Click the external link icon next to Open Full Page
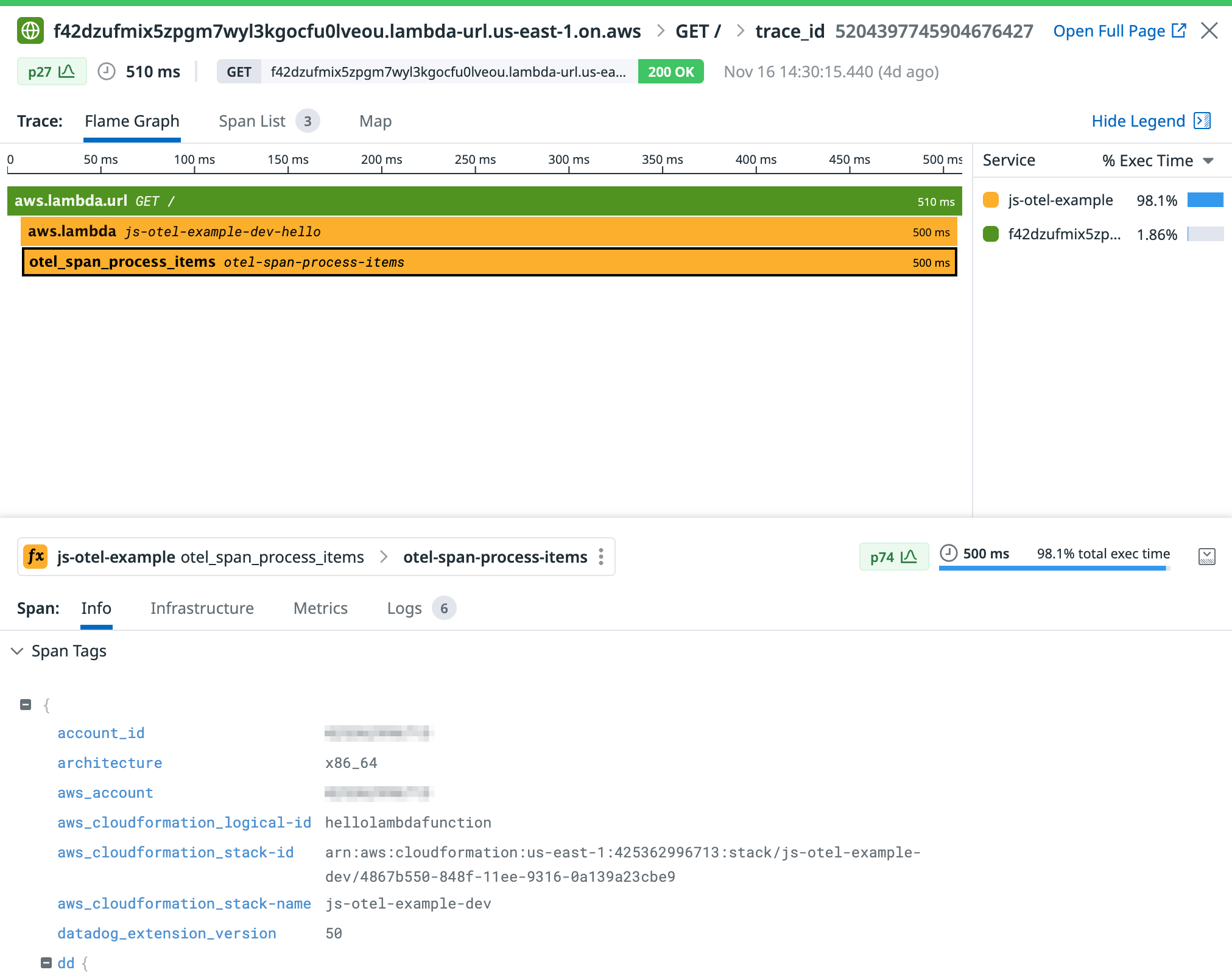Image resolution: width=1232 pixels, height=978 pixels. [x=1179, y=30]
